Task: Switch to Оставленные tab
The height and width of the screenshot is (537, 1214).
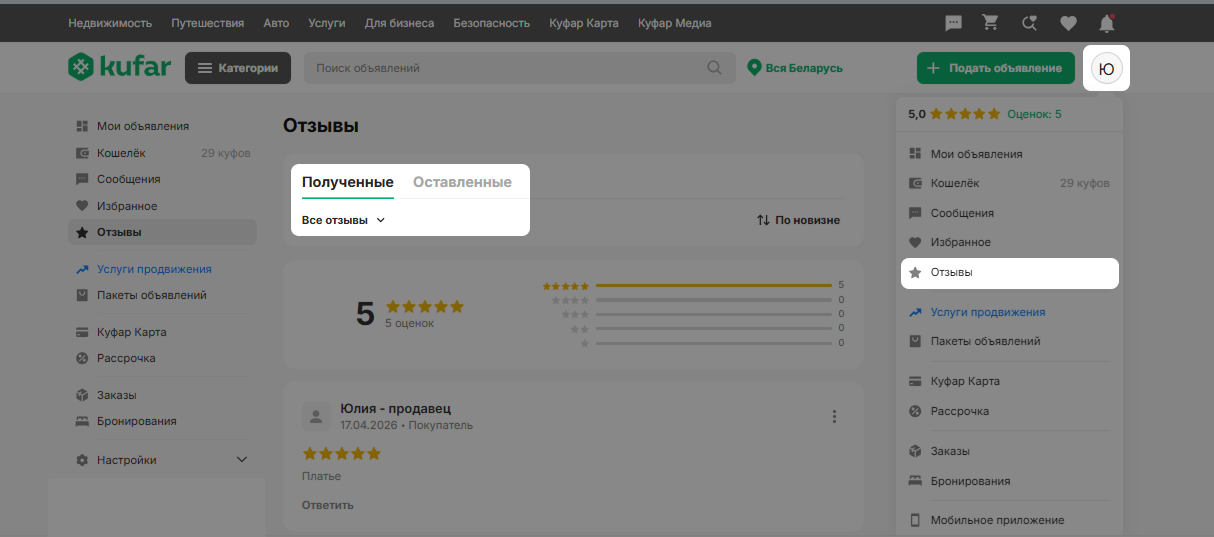Action: [x=462, y=182]
